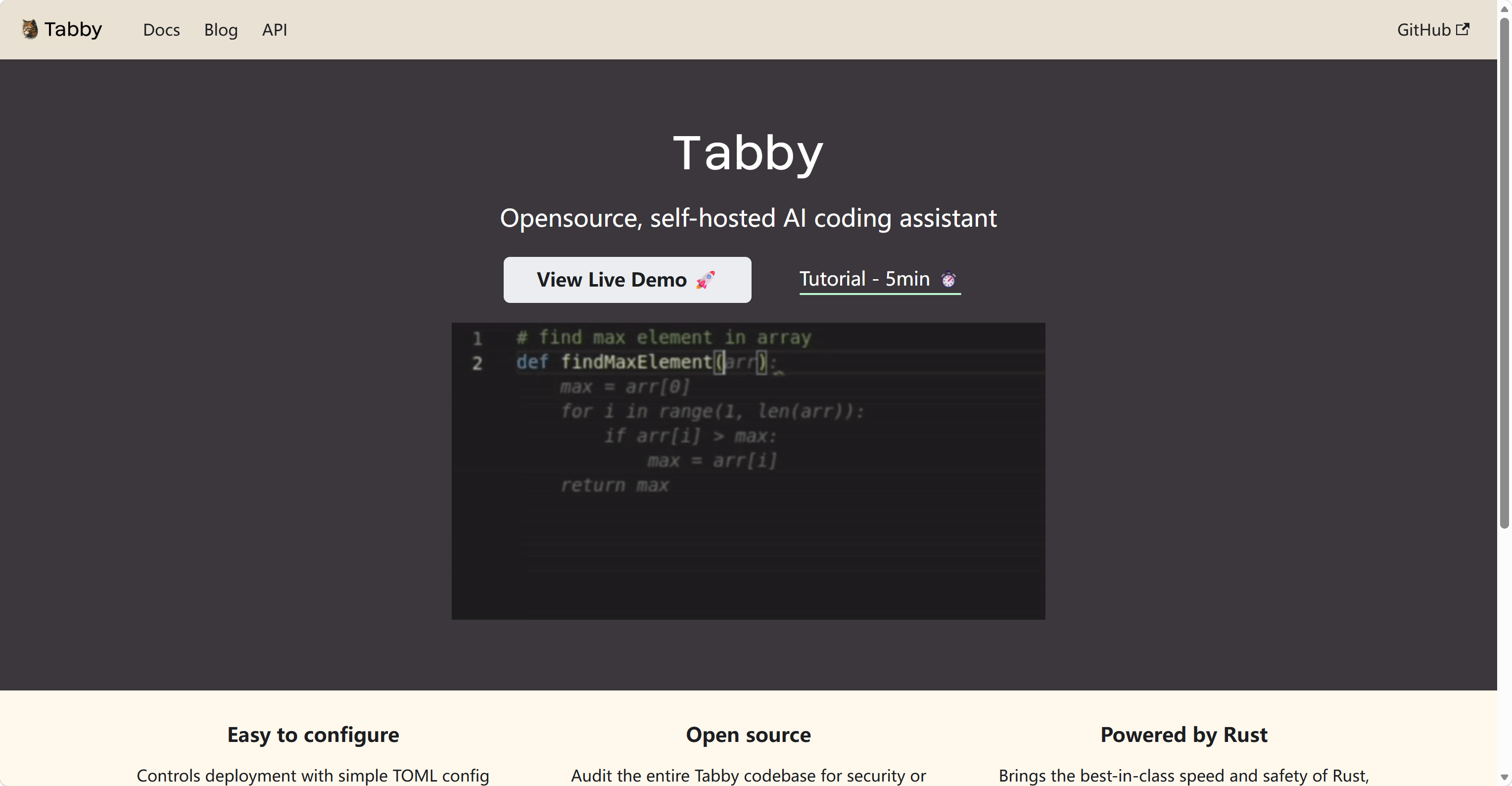The width and height of the screenshot is (1512, 786).
Task: Click the vertical scrollbar thumb
Action: [1505, 273]
